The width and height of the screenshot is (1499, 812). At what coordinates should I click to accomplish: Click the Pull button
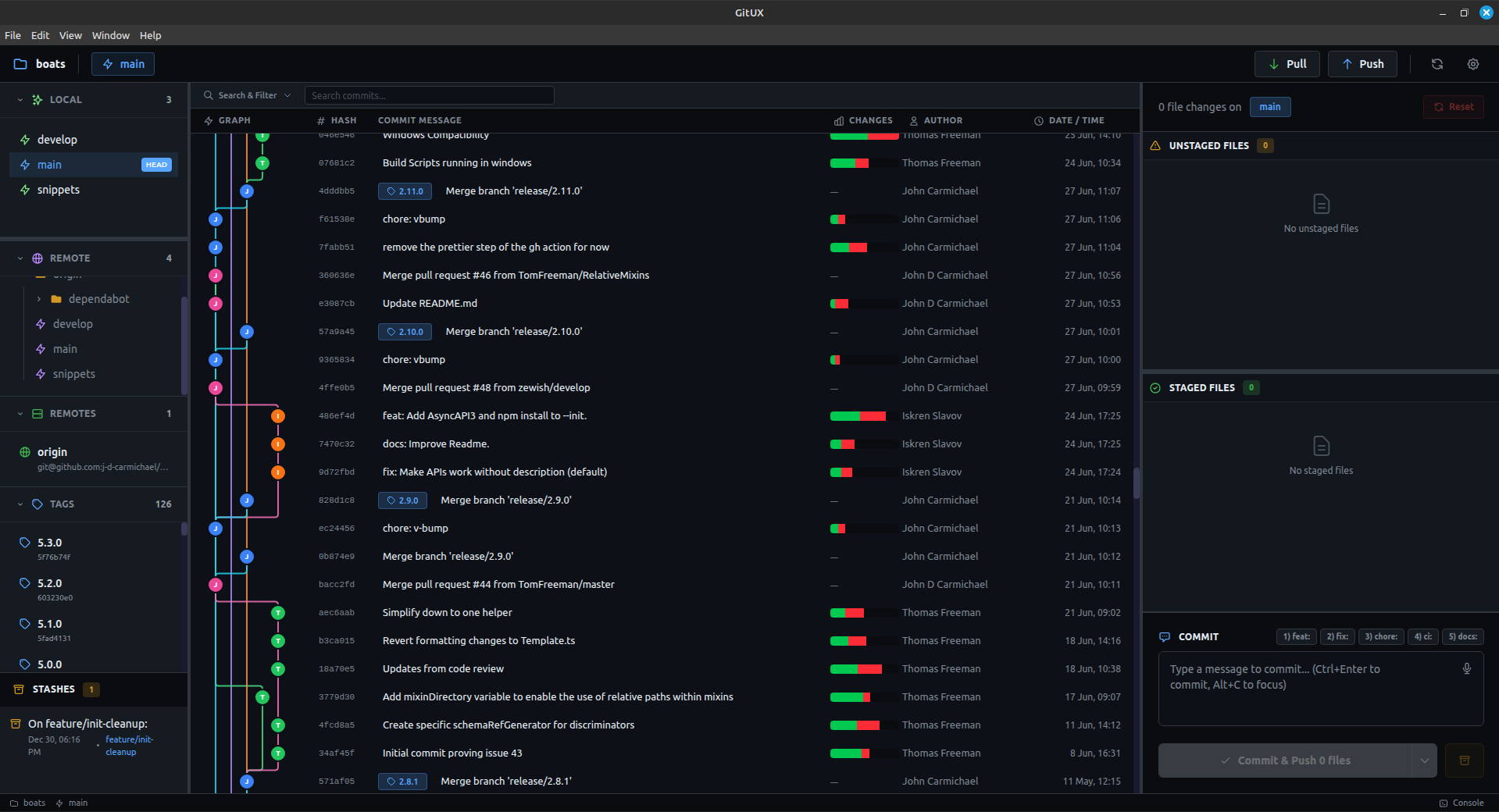pos(1286,64)
